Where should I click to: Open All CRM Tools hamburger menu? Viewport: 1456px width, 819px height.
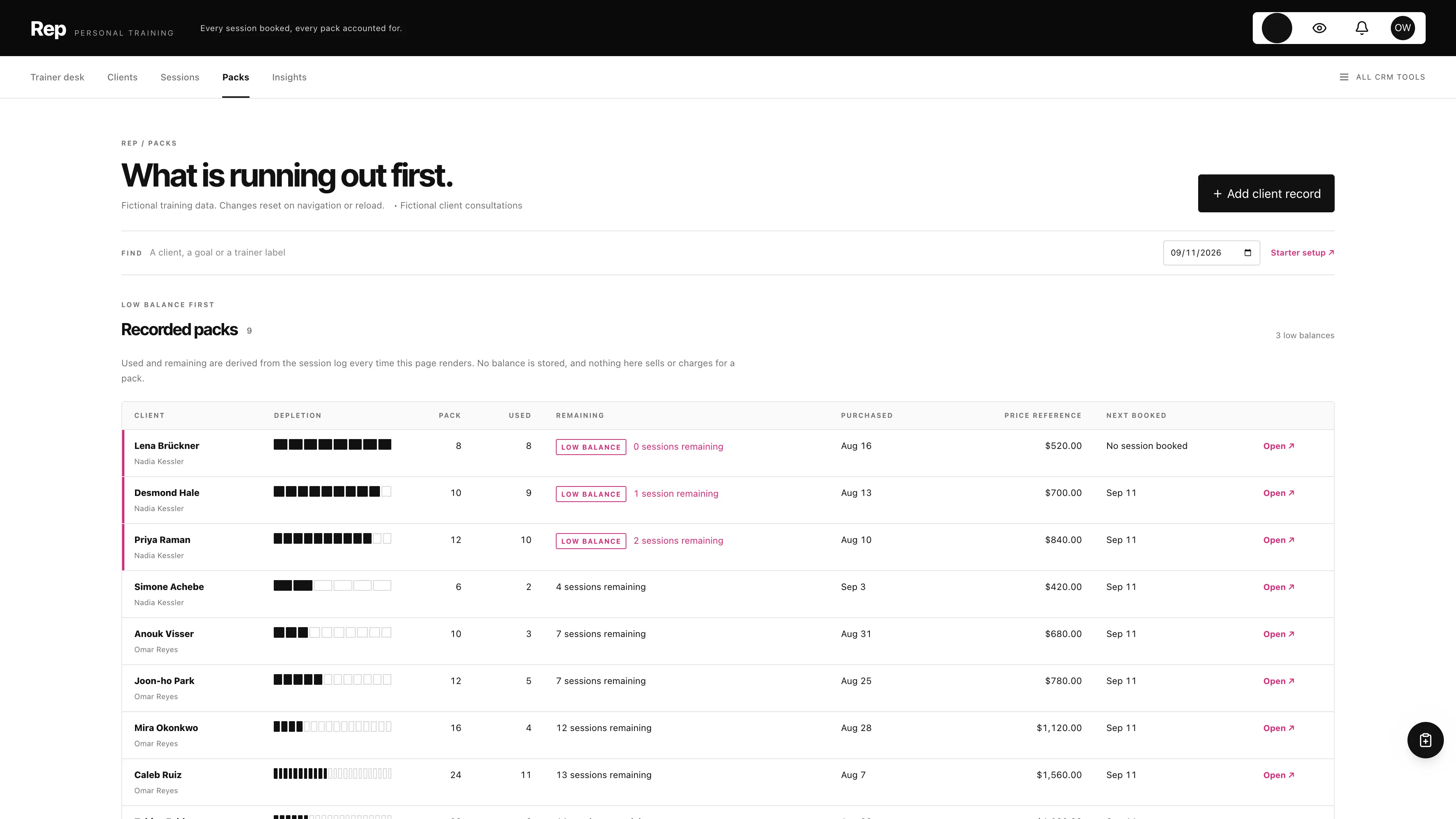click(x=1382, y=77)
